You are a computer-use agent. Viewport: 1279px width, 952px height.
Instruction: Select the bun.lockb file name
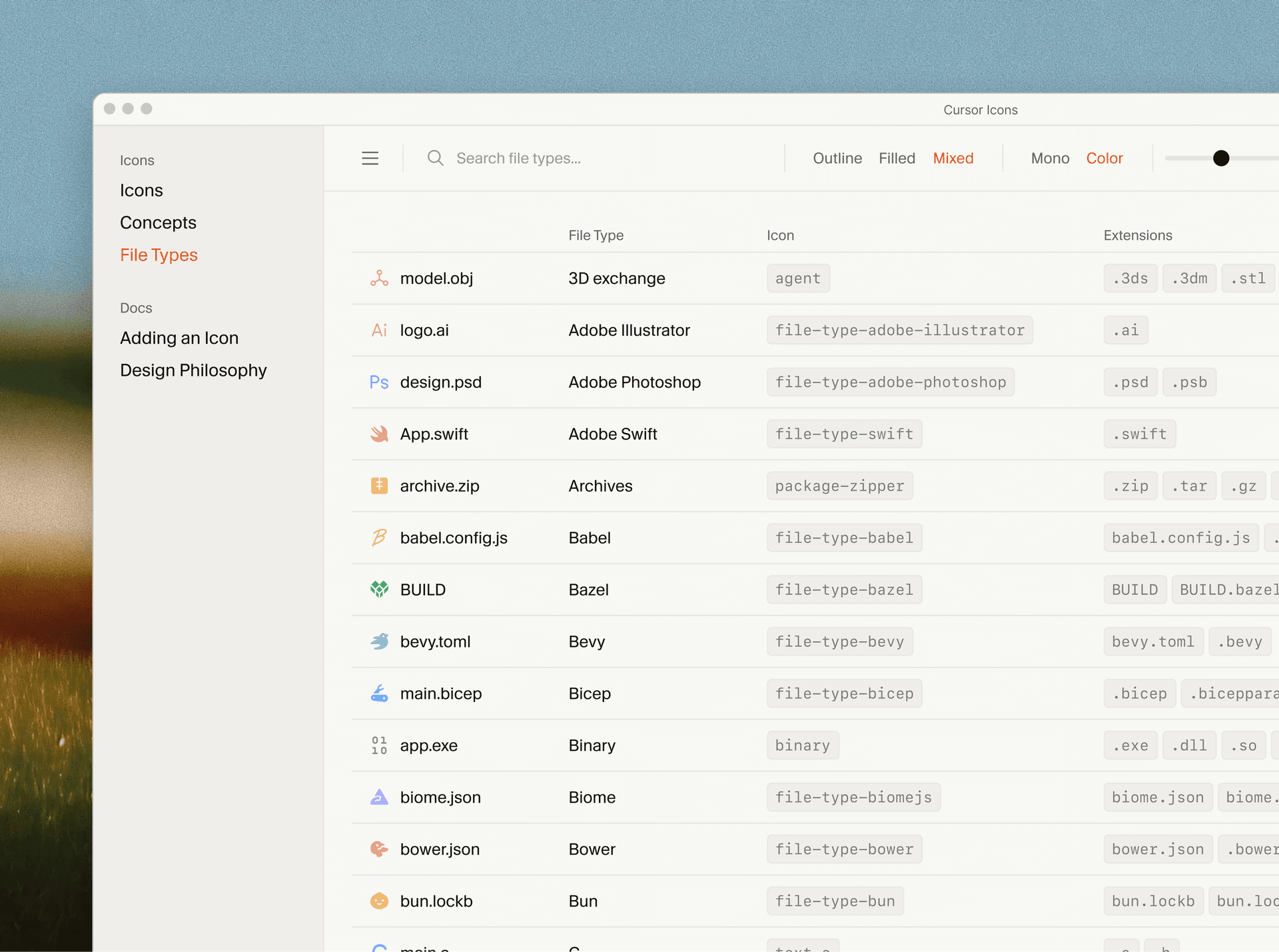[x=436, y=902]
